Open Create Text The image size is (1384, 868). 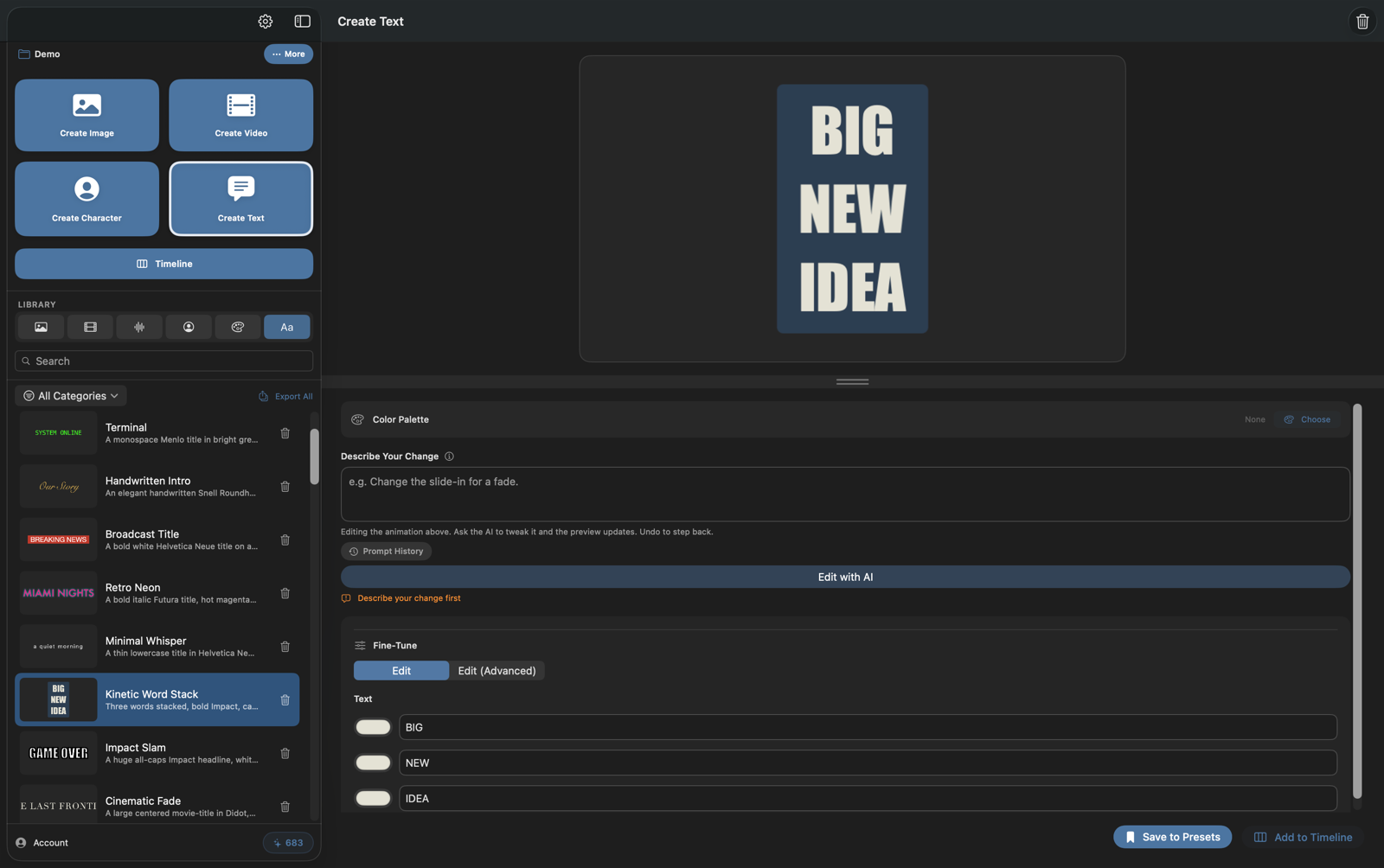[241, 199]
